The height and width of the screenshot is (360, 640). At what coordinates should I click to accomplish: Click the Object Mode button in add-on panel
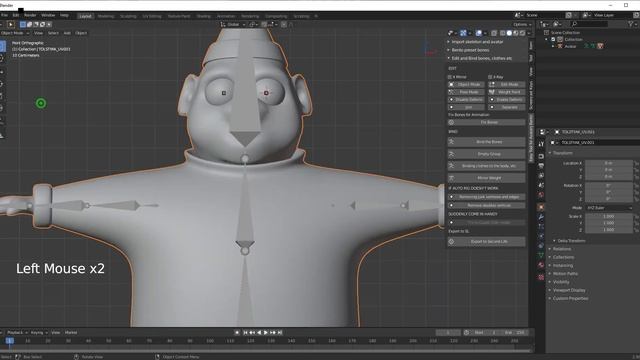coord(466,84)
